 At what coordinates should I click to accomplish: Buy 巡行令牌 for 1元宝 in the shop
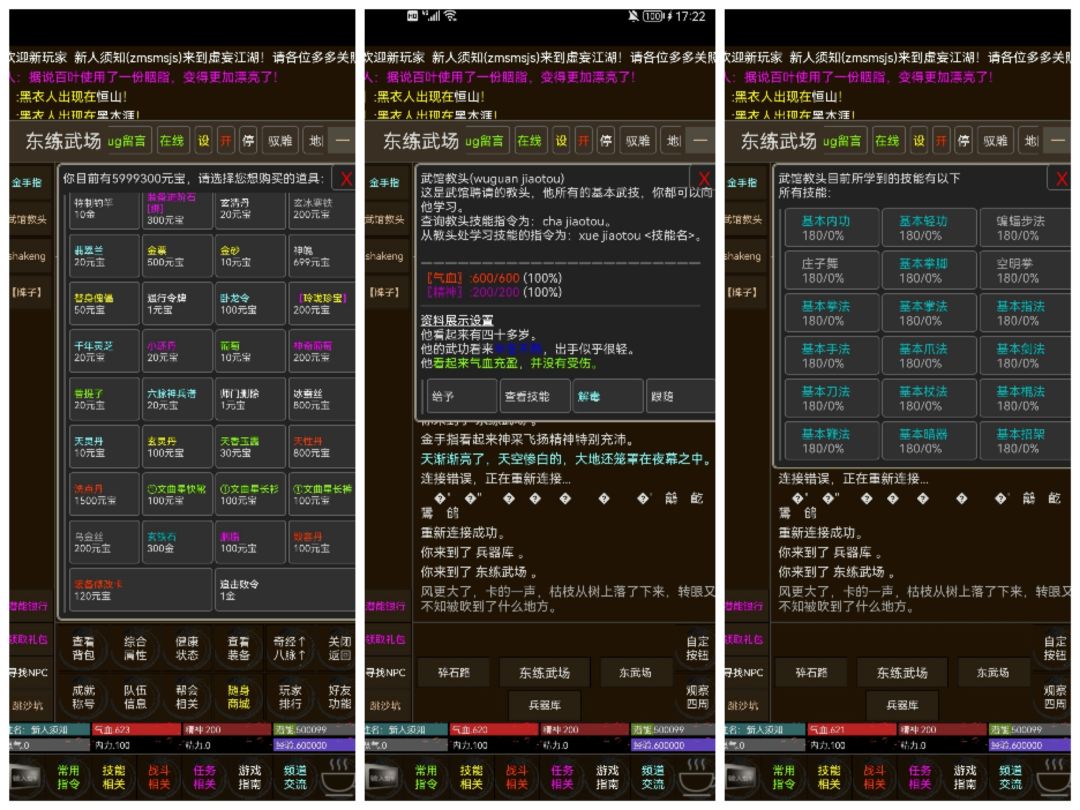[x=176, y=304]
